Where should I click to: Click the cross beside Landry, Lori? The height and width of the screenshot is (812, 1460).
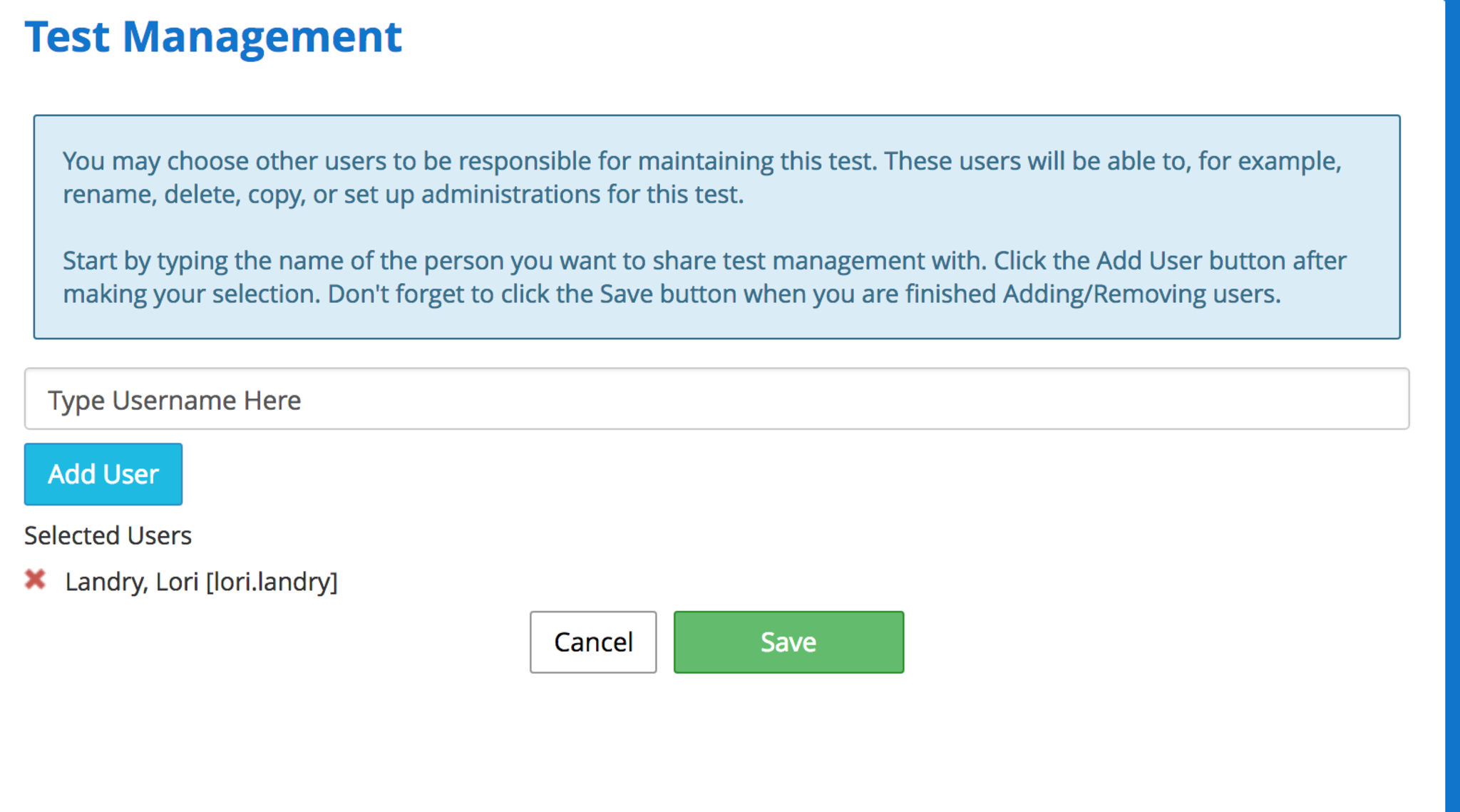[x=35, y=580]
